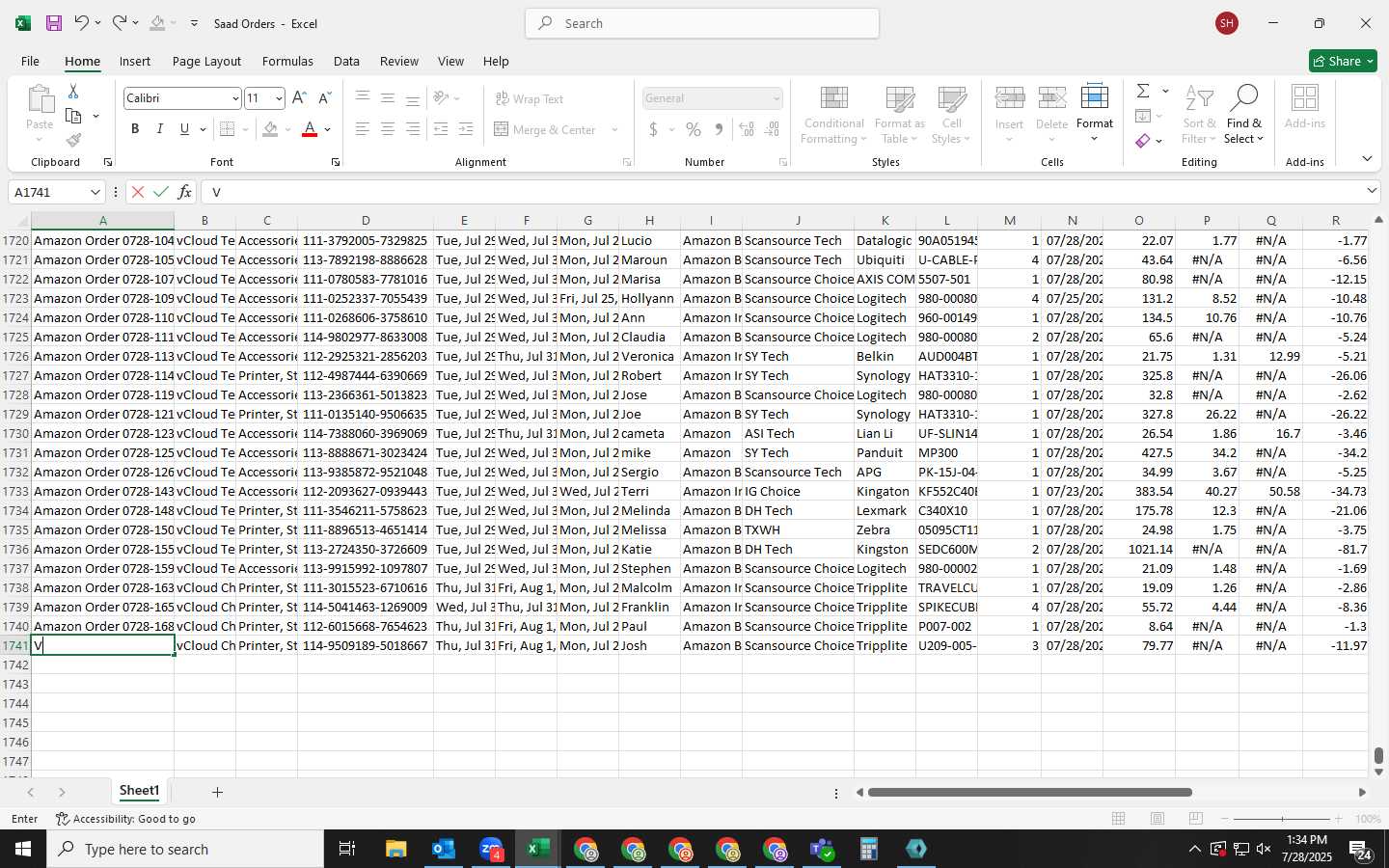Toggle Italic formatting

[x=160, y=129]
